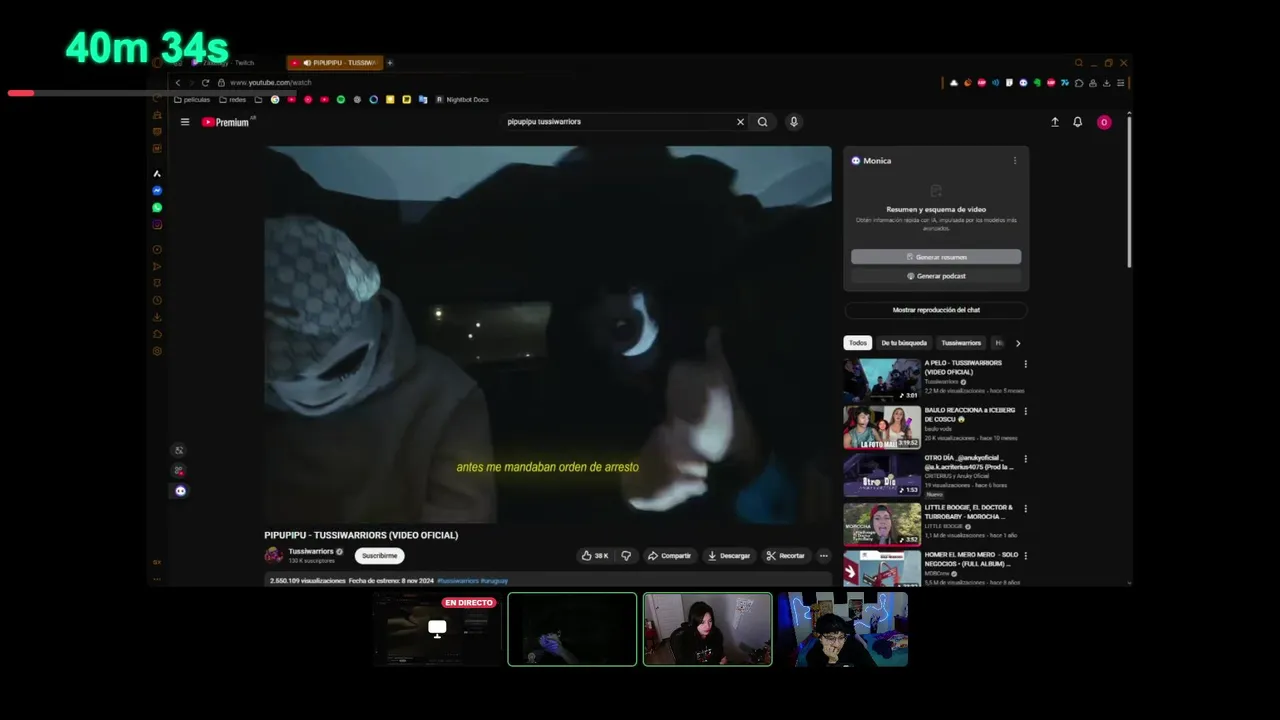Open sidebar history clock icon

coord(157,300)
